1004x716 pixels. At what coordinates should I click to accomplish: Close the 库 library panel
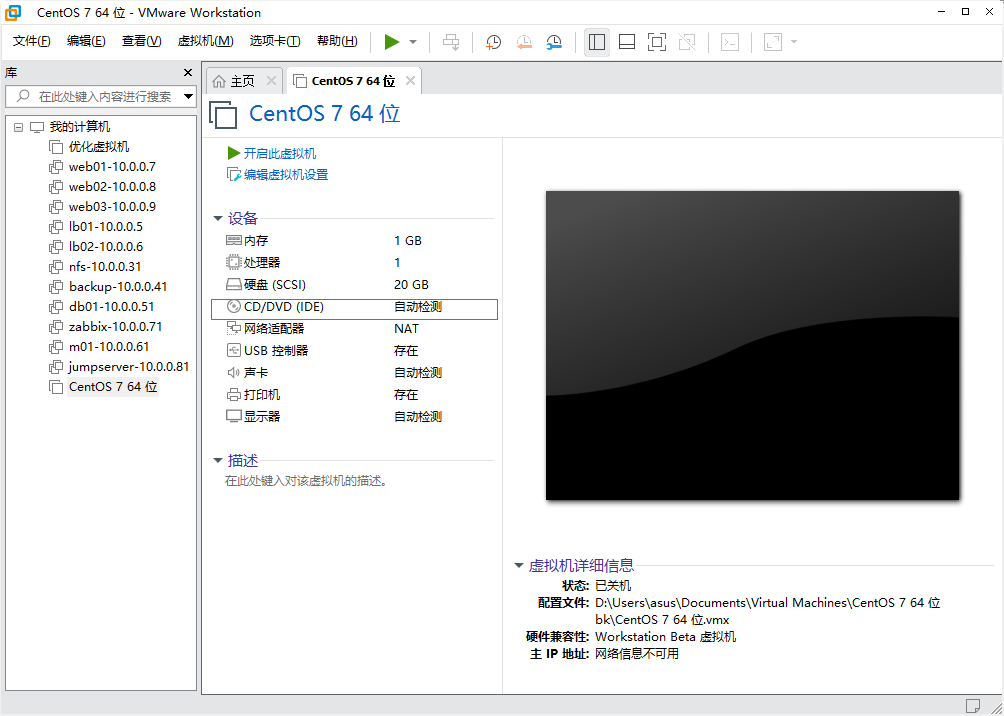tap(188, 72)
